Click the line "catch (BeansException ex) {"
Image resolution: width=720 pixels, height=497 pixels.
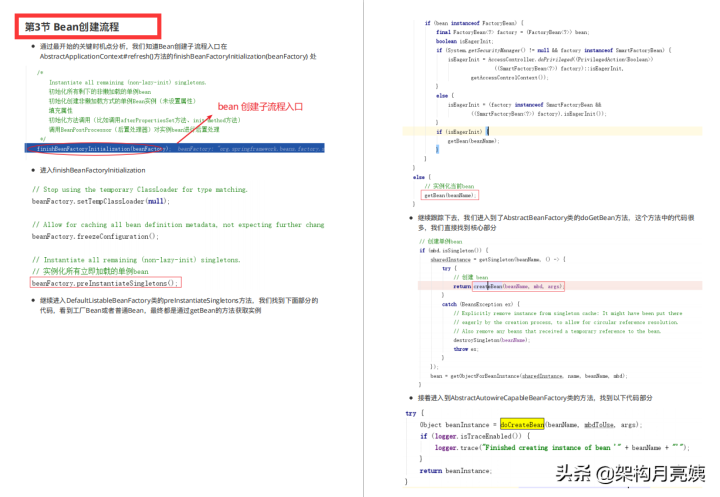(481, 304)
